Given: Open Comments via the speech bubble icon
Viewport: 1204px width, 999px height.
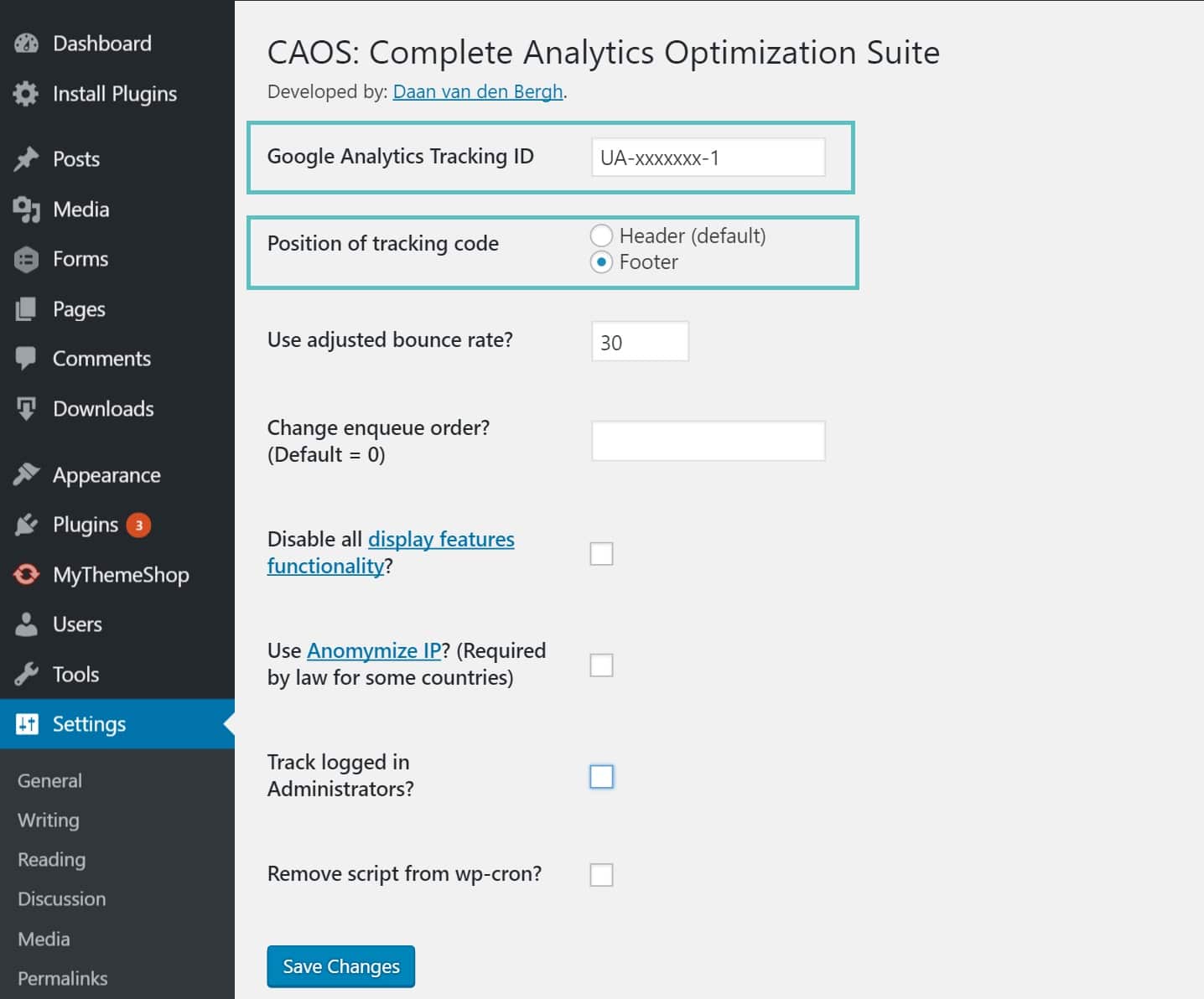Looking at the screenshot, I should pyautogui.click(x=26, y=358).
